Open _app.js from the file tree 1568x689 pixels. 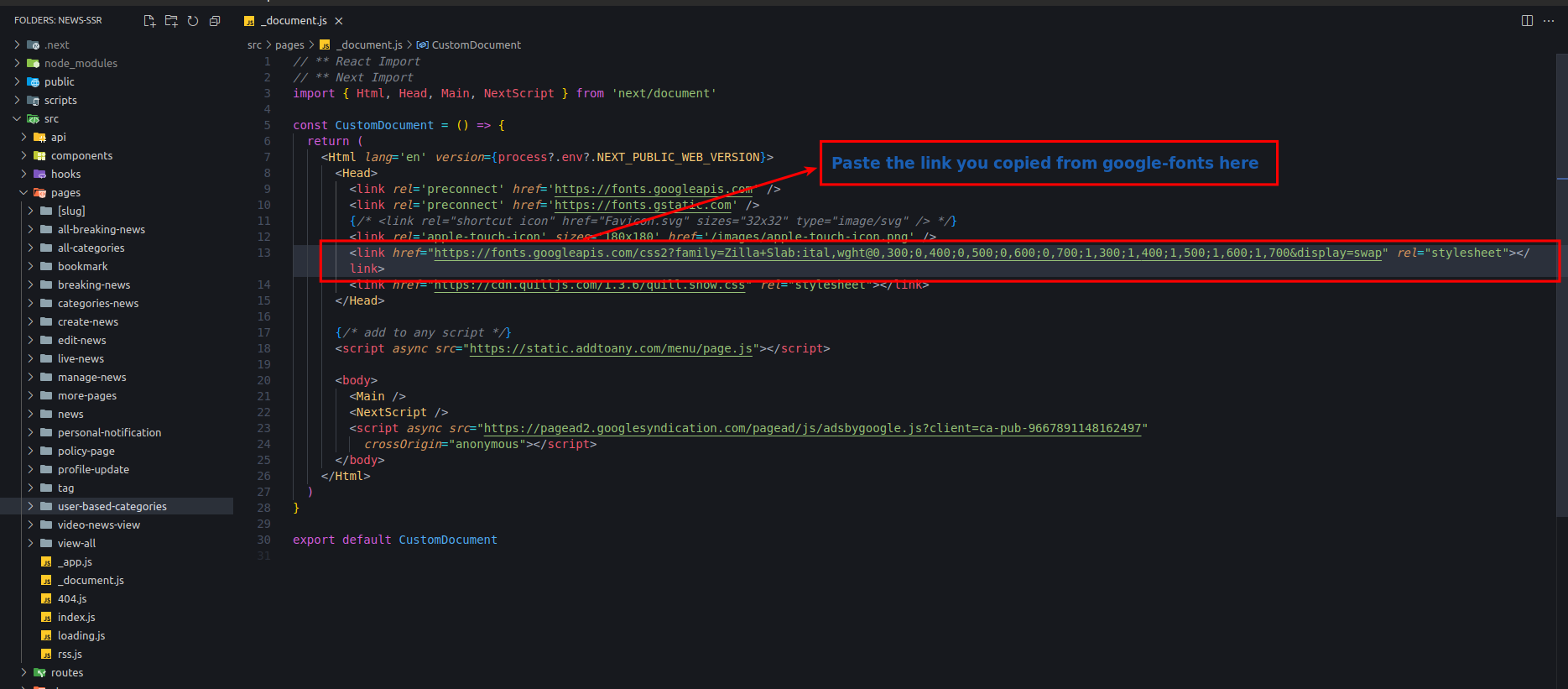coord(75,561)
